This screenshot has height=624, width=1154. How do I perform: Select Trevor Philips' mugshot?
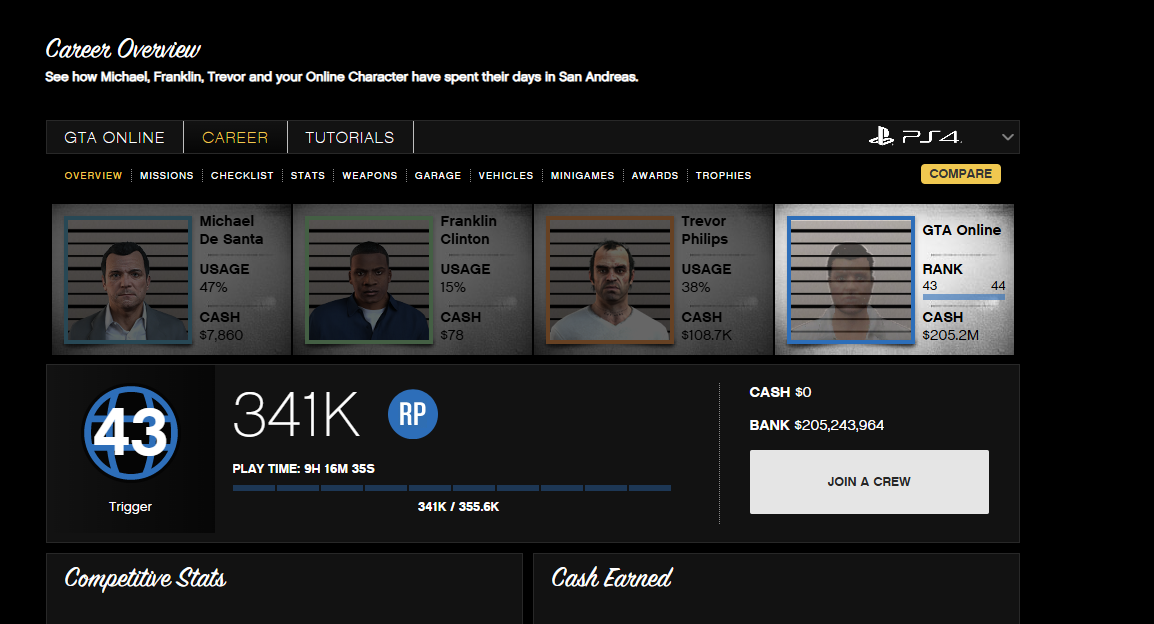[609, 280]
